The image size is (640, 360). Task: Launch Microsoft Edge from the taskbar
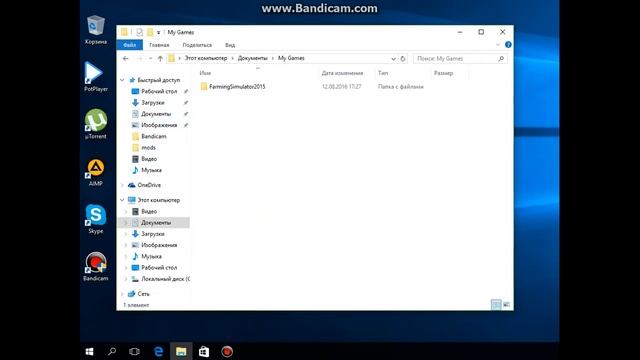click(x=158, y=351)
